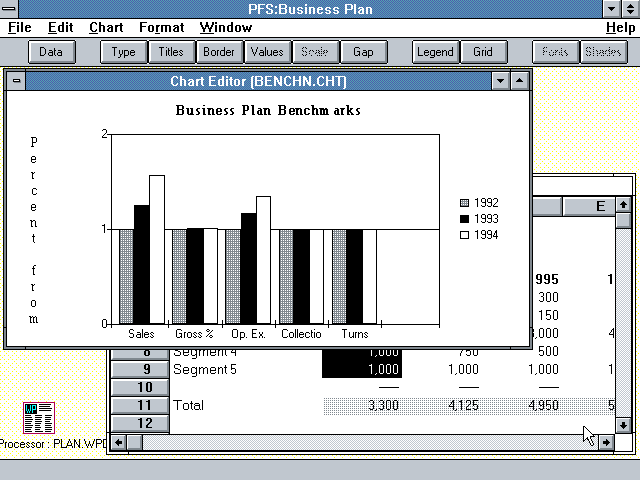This screenshot has width=640, height=480.
Task: Click the Total row label
Action: [188, 405]
